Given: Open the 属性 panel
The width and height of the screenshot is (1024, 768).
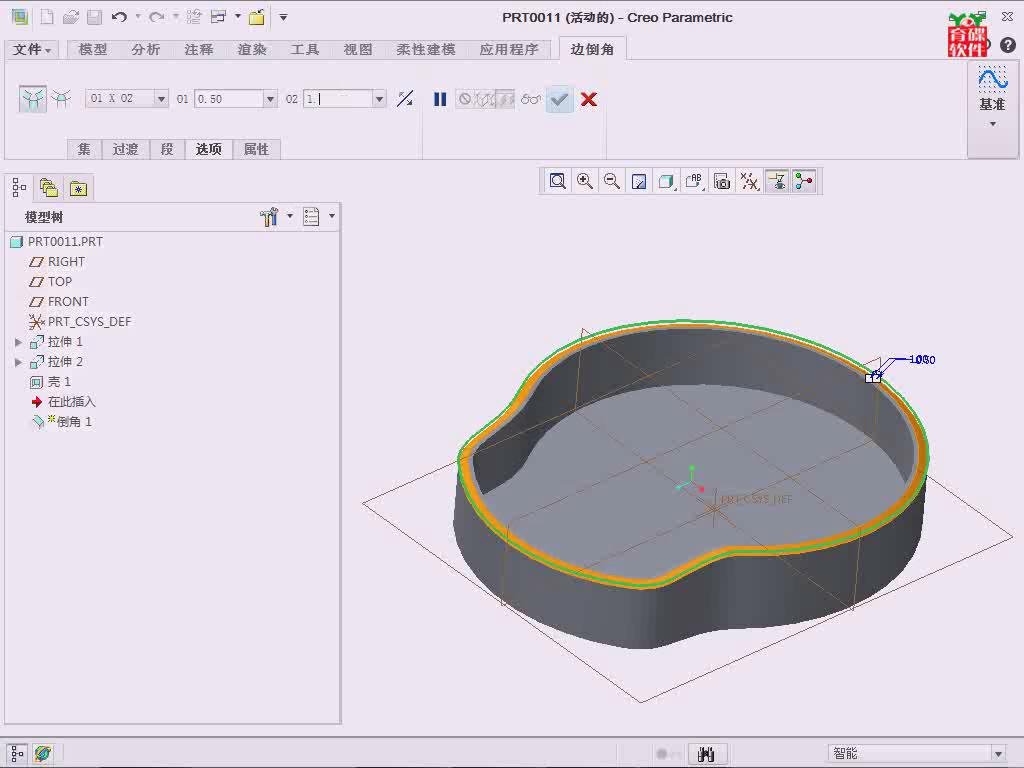Looking at the screenshot, I should coord(256,149).
